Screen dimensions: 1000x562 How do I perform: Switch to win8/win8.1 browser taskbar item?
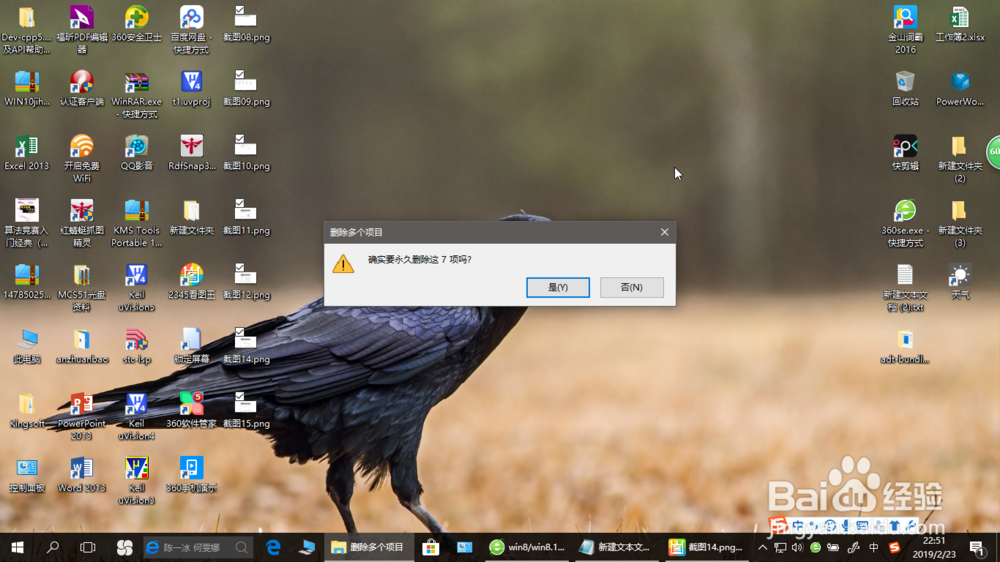click(x=527, y=547)
